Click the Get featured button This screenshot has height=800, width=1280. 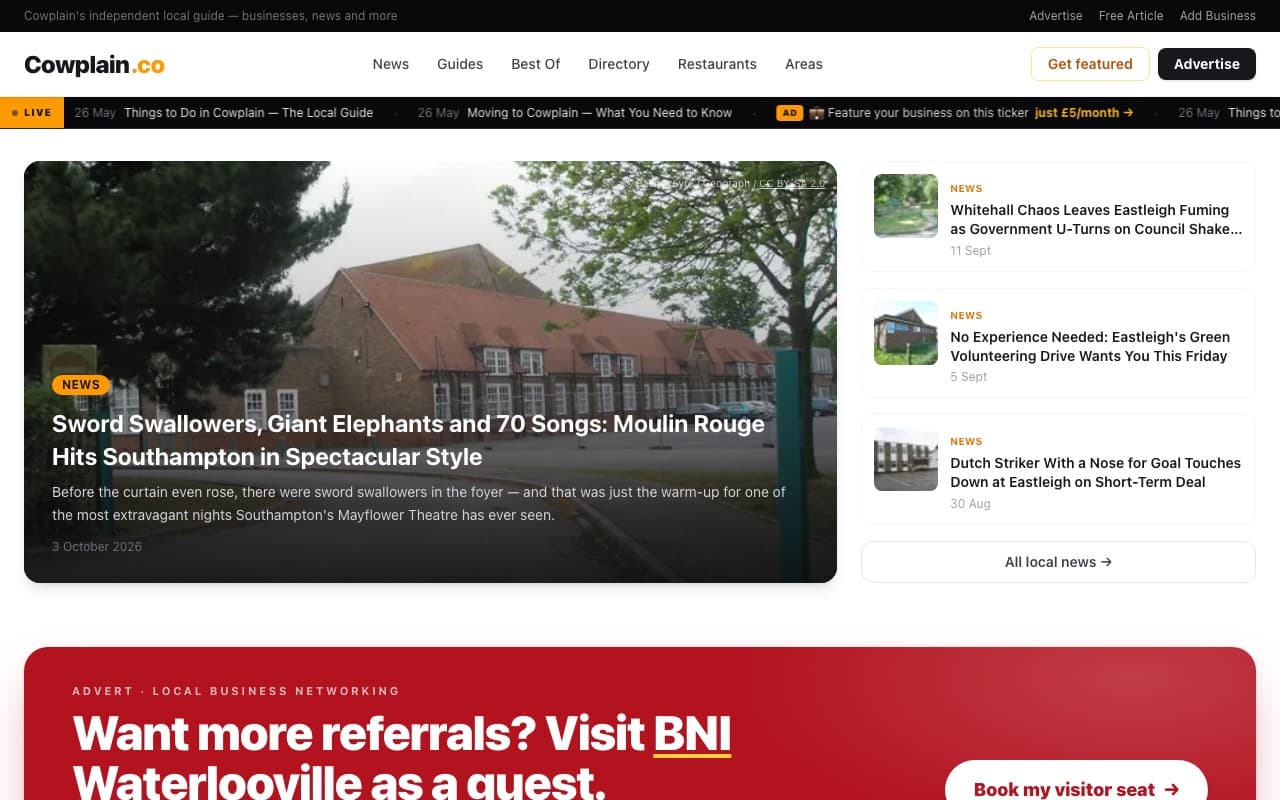[1090, 64]
